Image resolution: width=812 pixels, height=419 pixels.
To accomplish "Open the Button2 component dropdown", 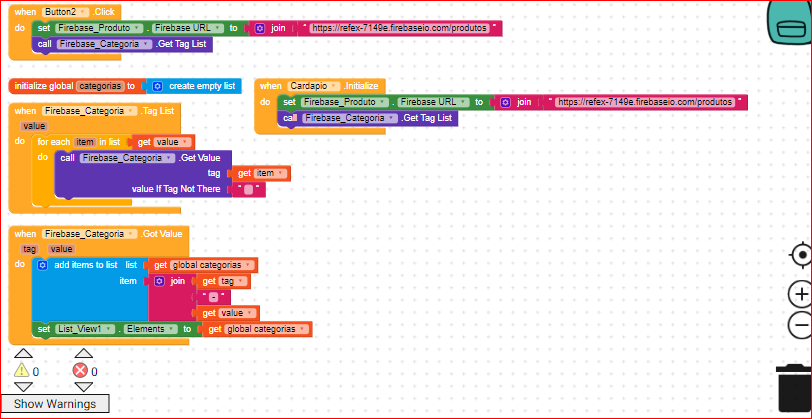I will pos(65,11).
